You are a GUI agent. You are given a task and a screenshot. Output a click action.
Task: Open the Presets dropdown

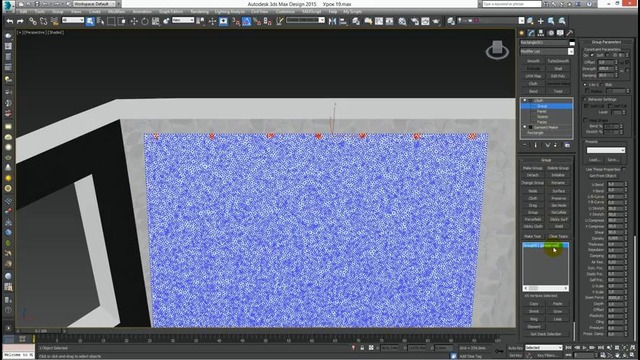[606, 150]
